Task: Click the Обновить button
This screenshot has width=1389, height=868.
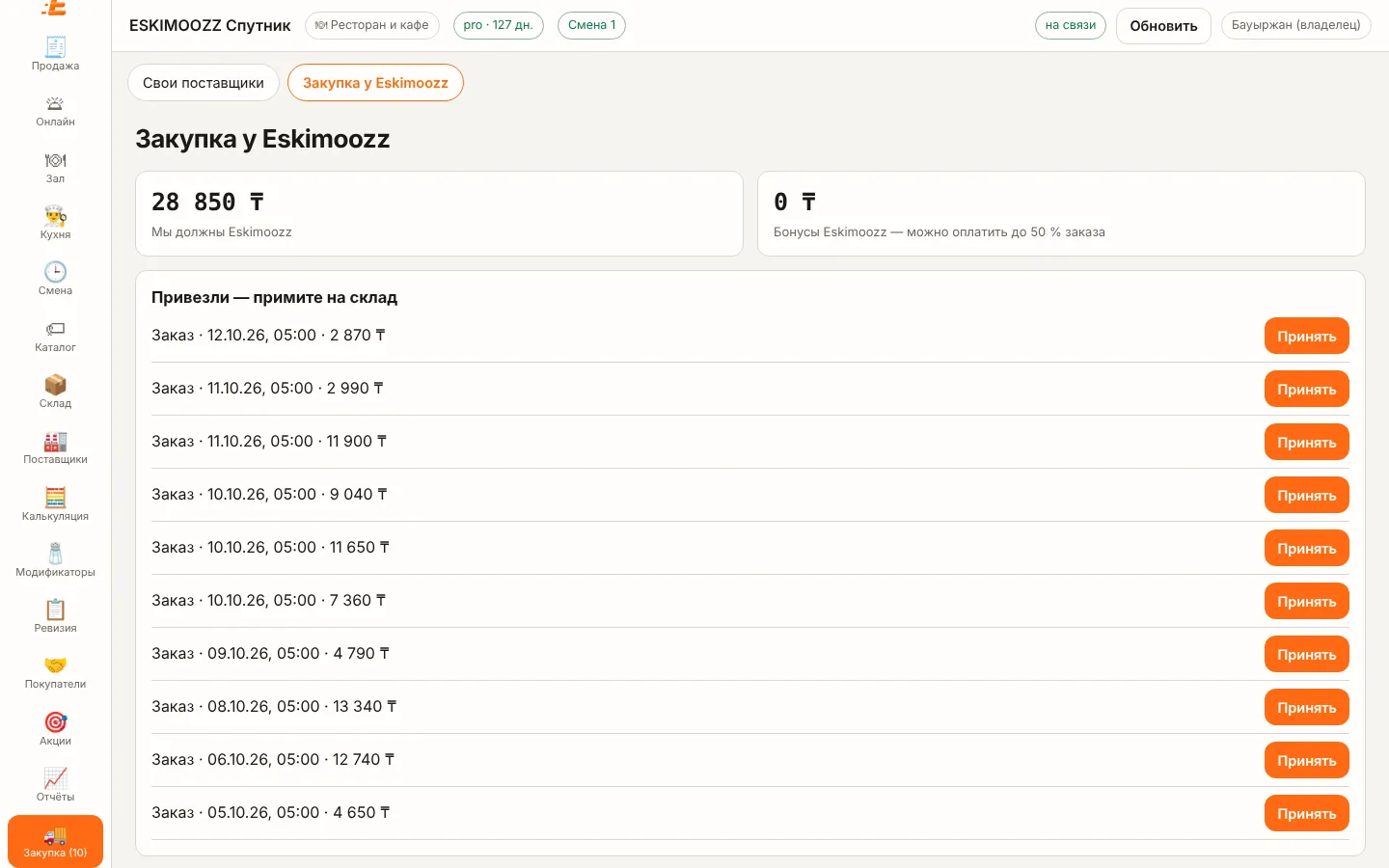Action: [x=1163, y=26]
